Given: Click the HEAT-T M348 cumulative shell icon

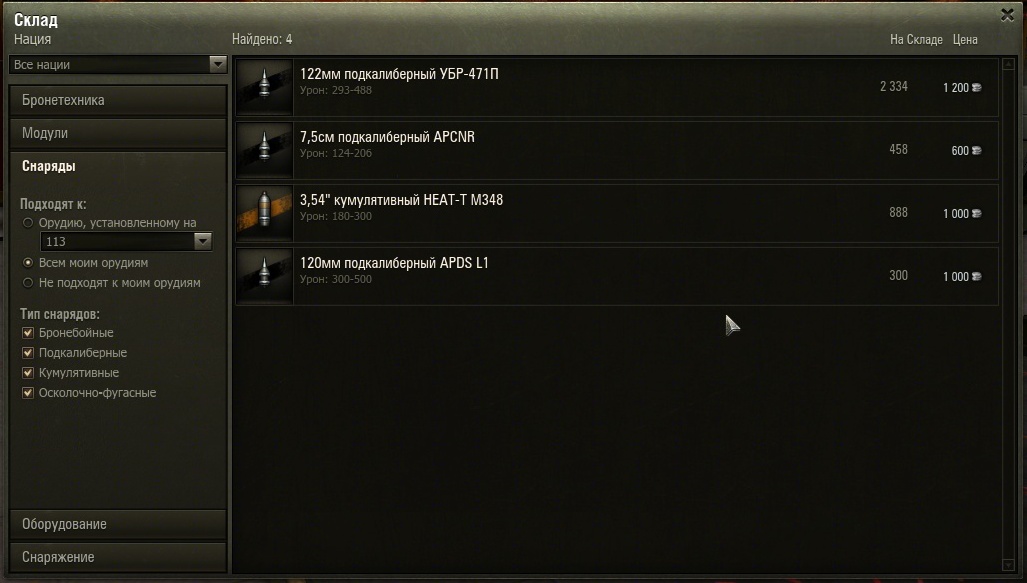Looking at the screenshot, I should (x=265, y=214).
